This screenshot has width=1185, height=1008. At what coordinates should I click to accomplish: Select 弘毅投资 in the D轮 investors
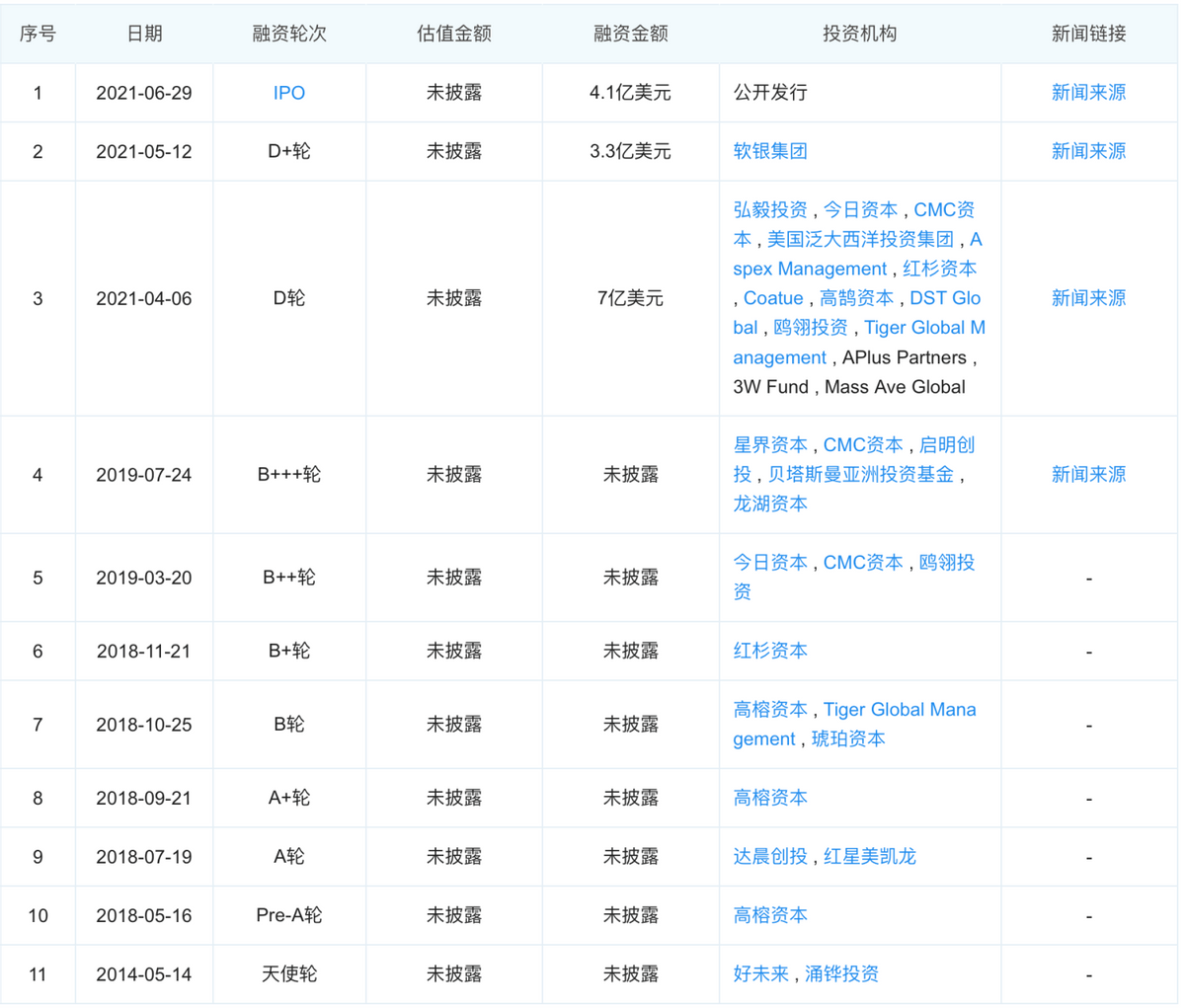(770, 209)
